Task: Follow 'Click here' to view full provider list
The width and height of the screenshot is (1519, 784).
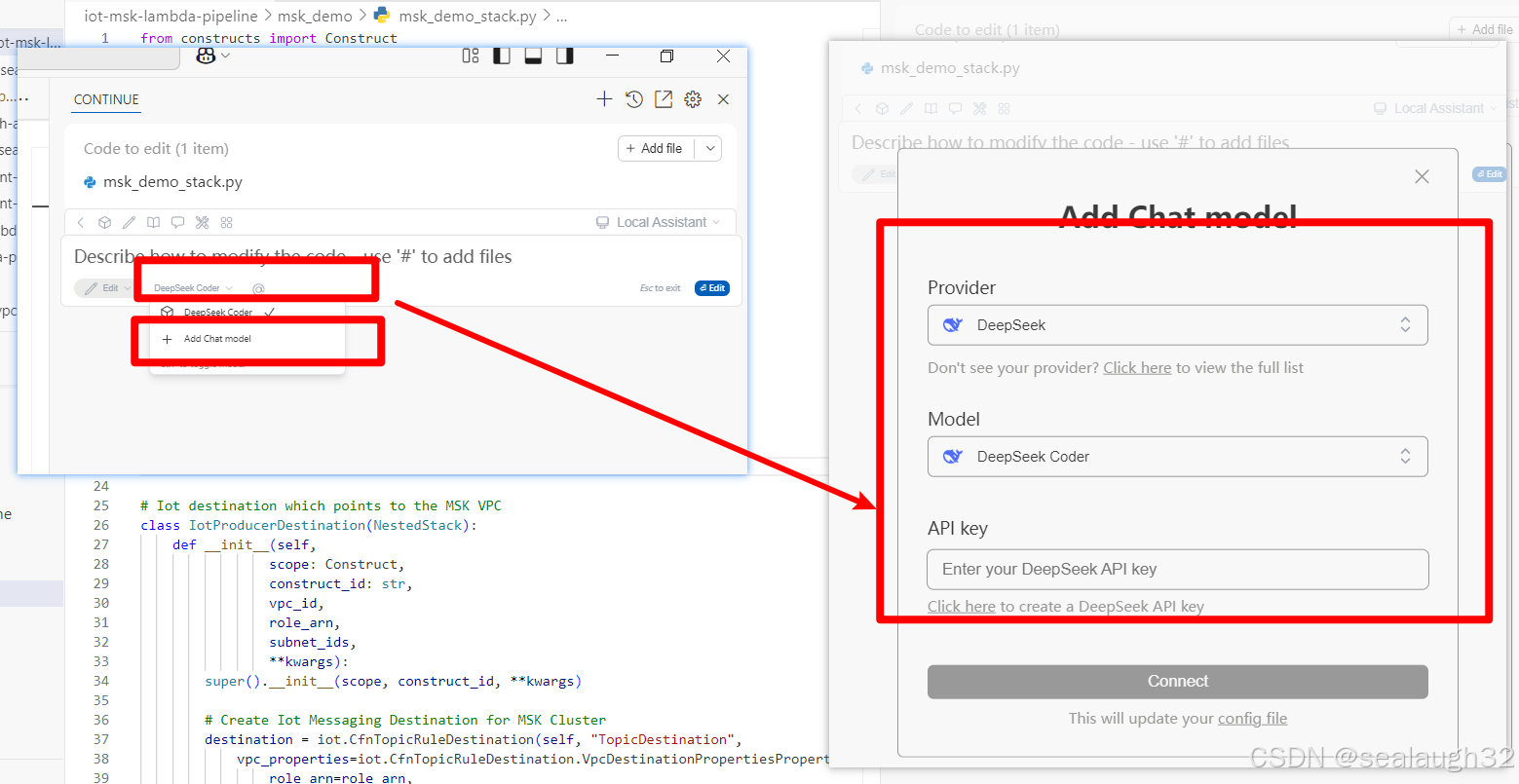Action: pos(1137,368)
